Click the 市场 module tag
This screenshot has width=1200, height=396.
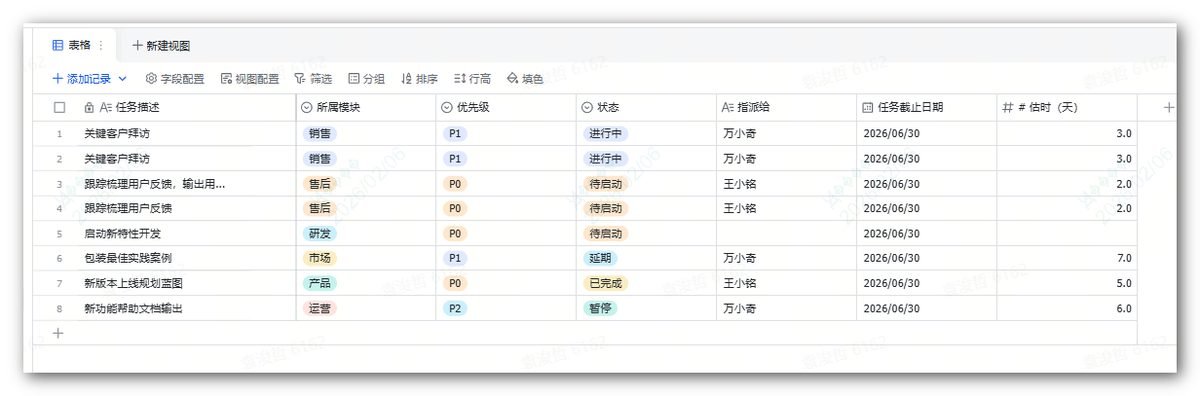point(319,258)
